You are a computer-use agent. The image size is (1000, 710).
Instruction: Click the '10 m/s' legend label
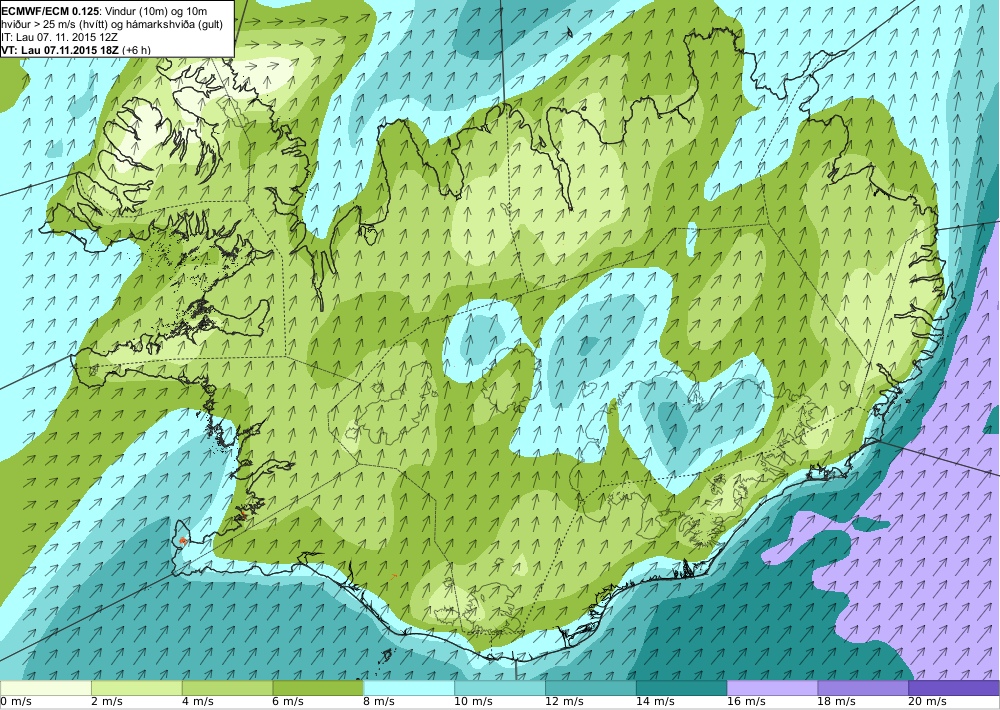pos(474,702)
